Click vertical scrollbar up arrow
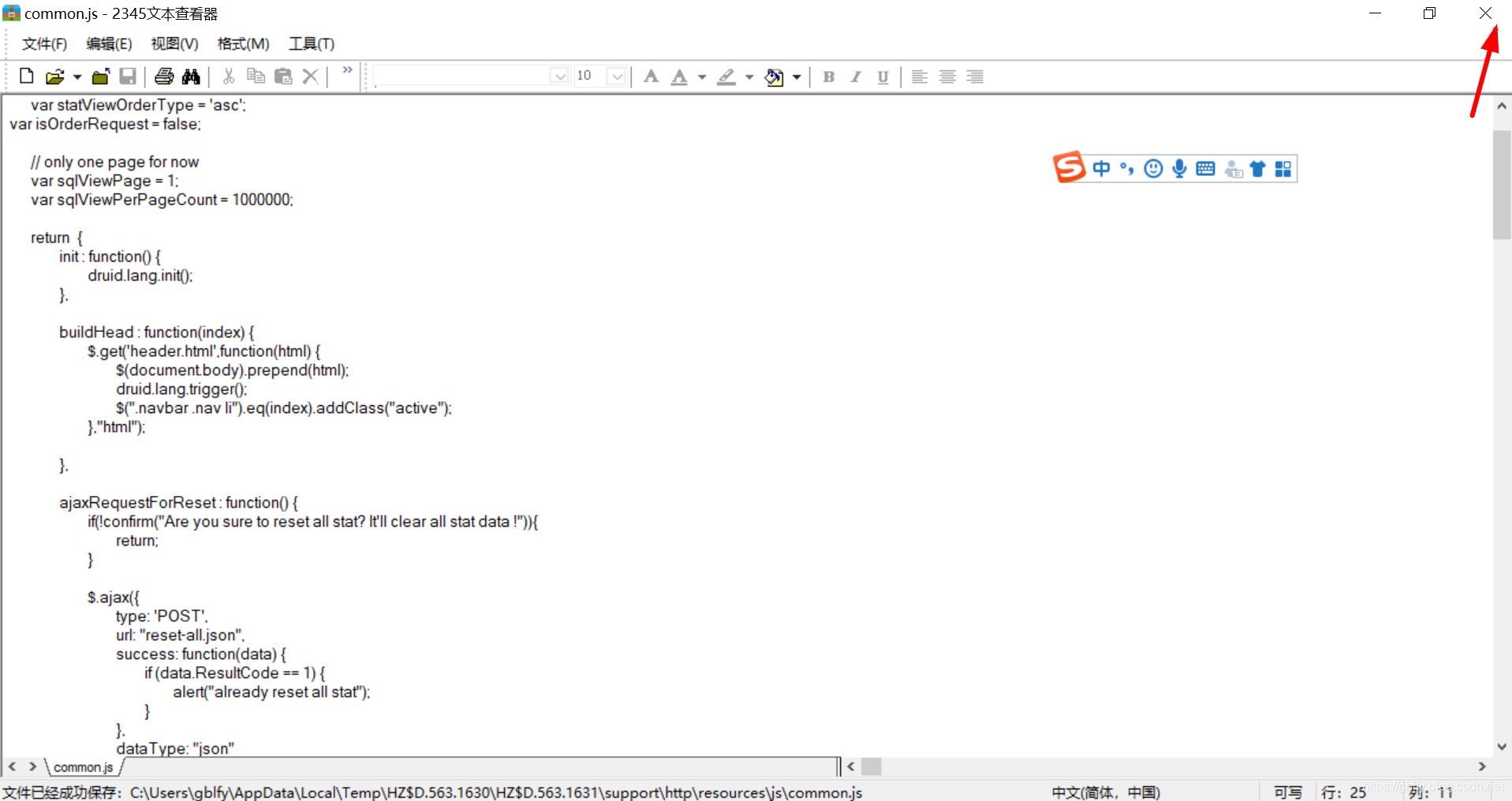This screenshot has width=1512, height=801. (1502, 106)
